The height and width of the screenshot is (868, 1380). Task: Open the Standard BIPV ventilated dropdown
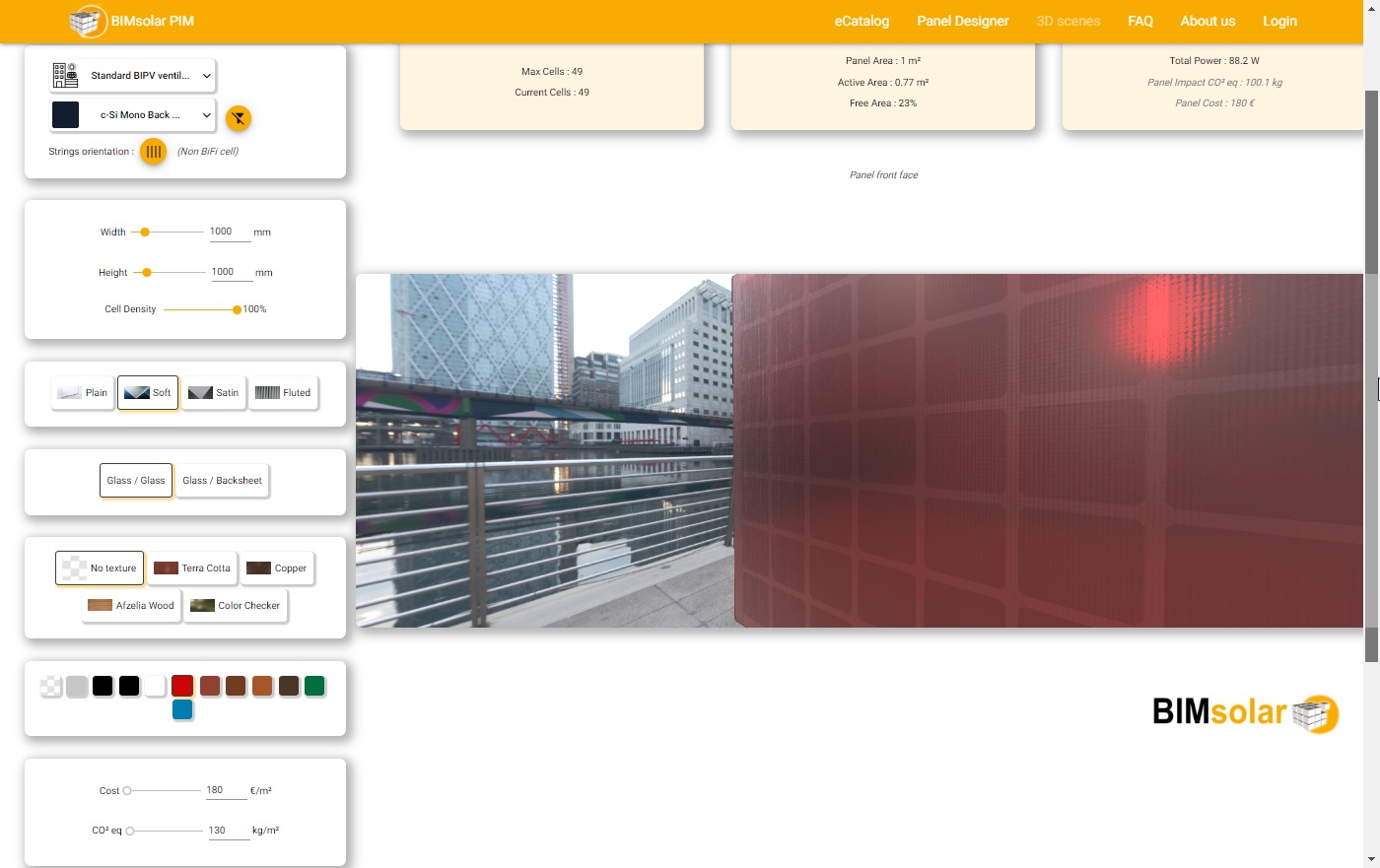pos(205,74)
